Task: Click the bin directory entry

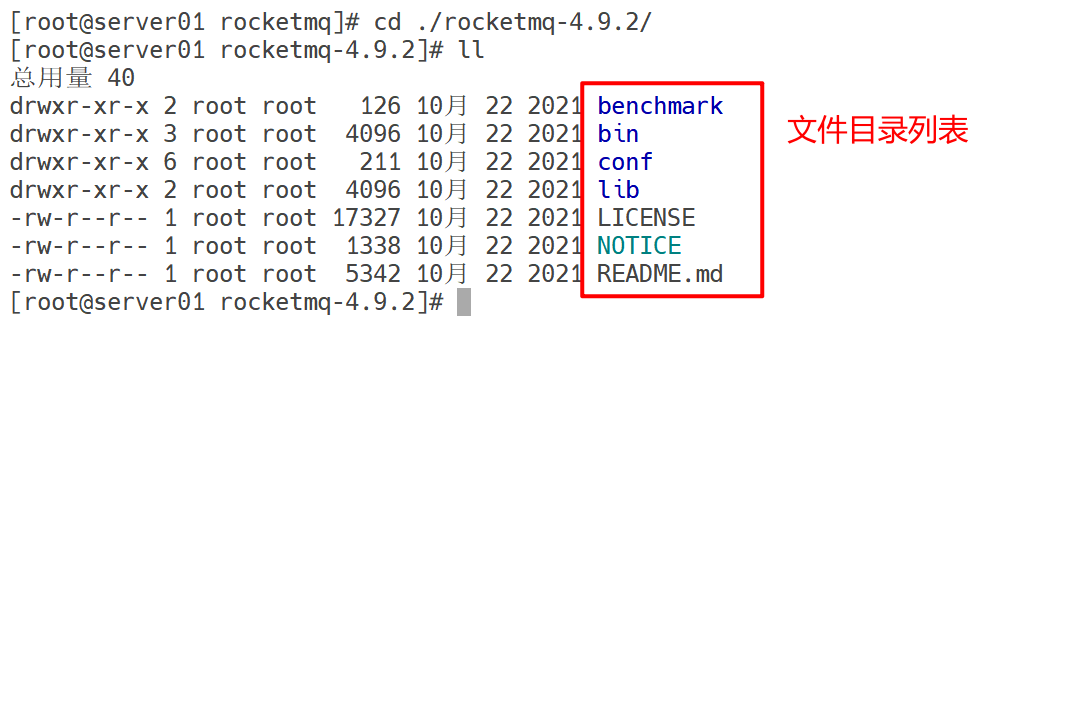Action: click(x=618, y=134)
